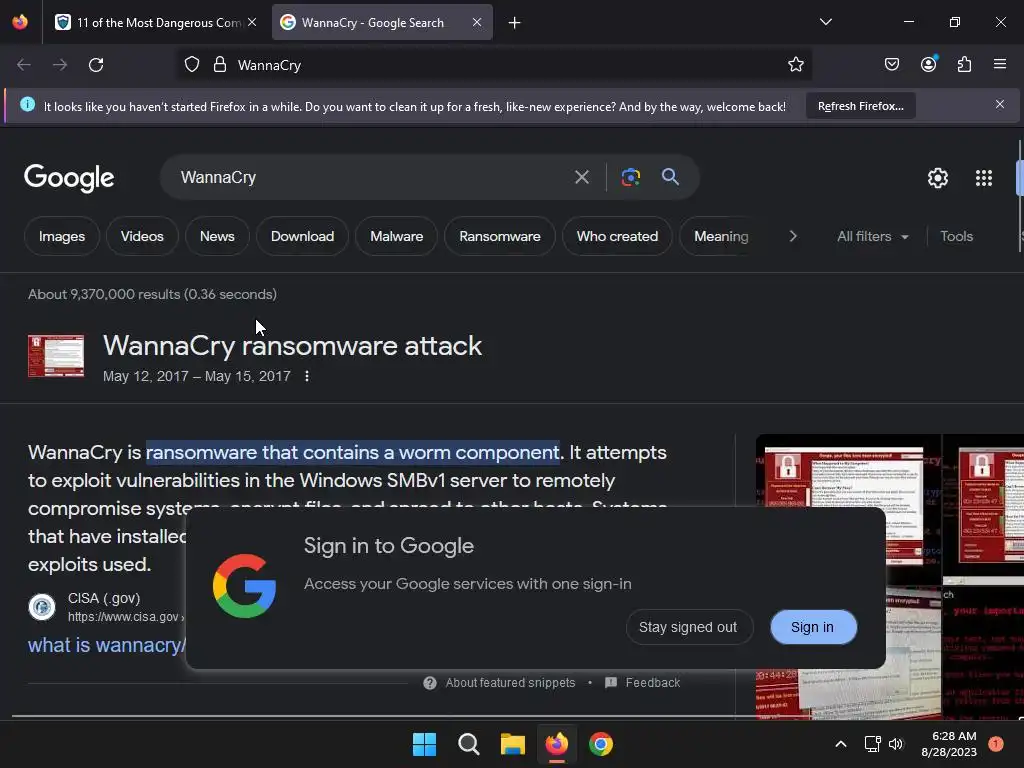Close the 11 of the Most Dangerous tab
This screenshot has height=768, width=1024.
[x=252, y=22]
